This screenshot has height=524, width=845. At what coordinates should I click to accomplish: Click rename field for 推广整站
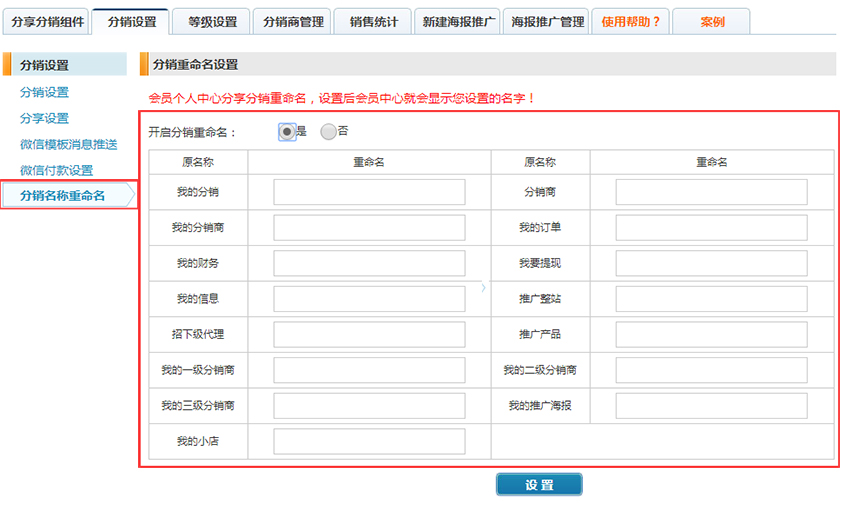711,299
